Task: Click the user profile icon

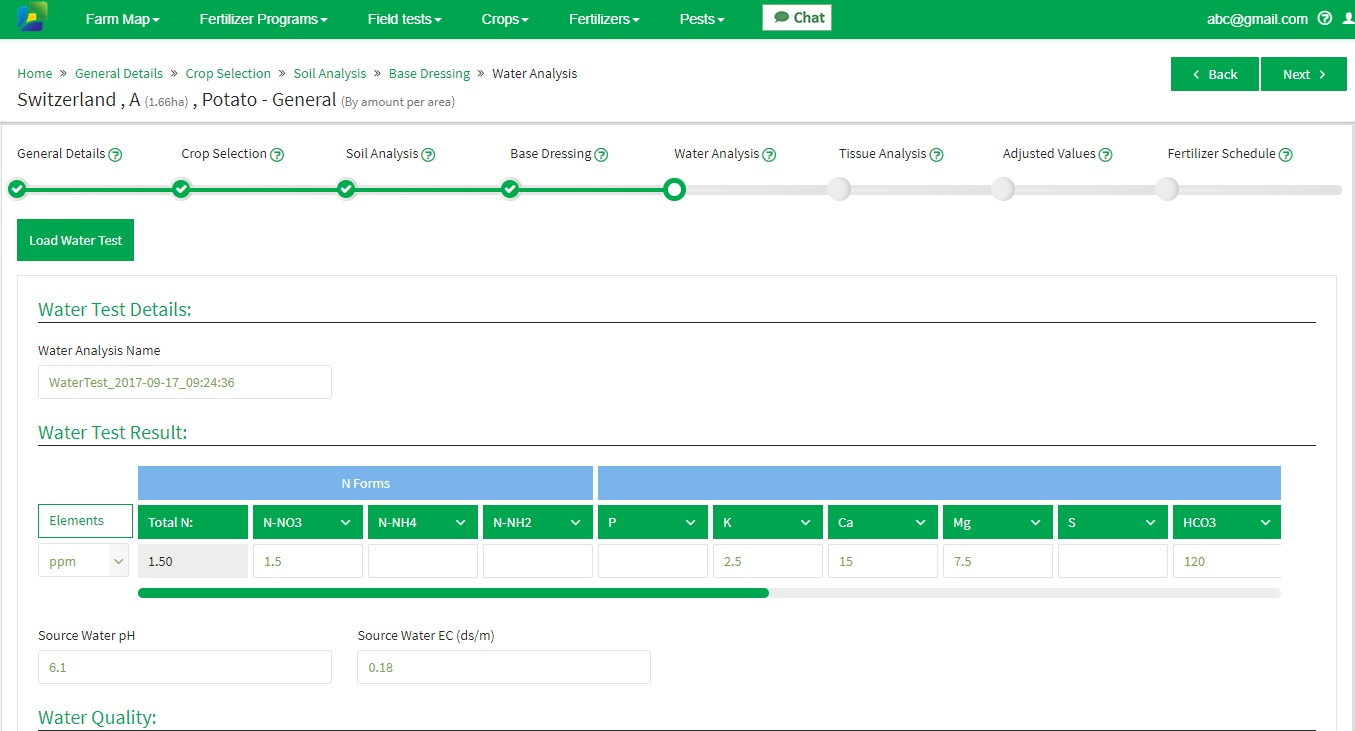Action: click(1349, 18)
